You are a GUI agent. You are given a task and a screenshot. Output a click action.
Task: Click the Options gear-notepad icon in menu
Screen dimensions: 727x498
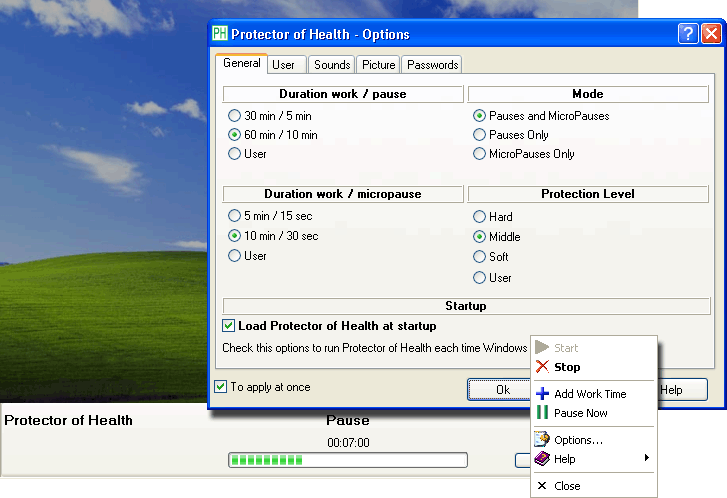(x=542, y=439)
